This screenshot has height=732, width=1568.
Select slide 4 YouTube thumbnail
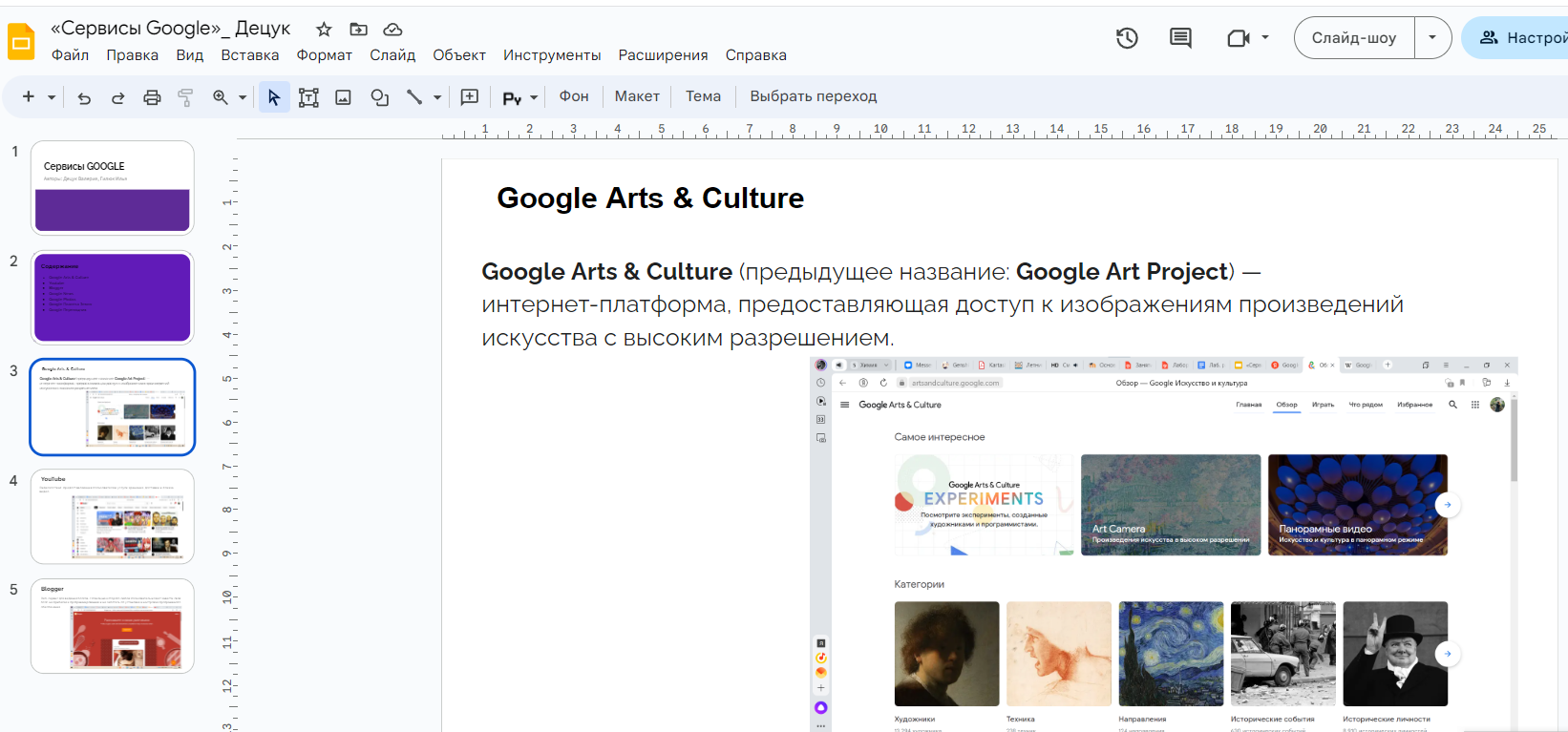(x=113, y=516)
